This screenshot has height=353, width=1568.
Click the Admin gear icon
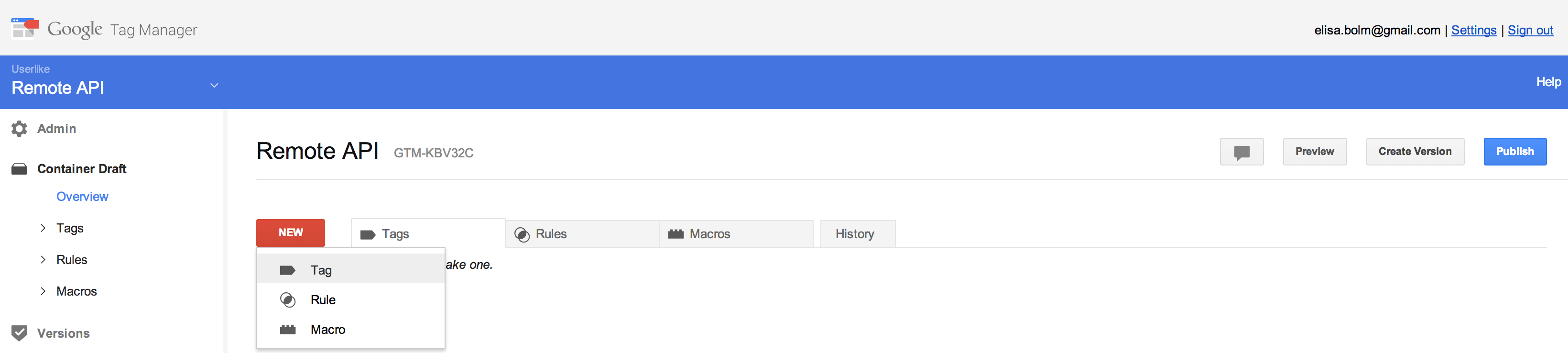coord(20,128)
